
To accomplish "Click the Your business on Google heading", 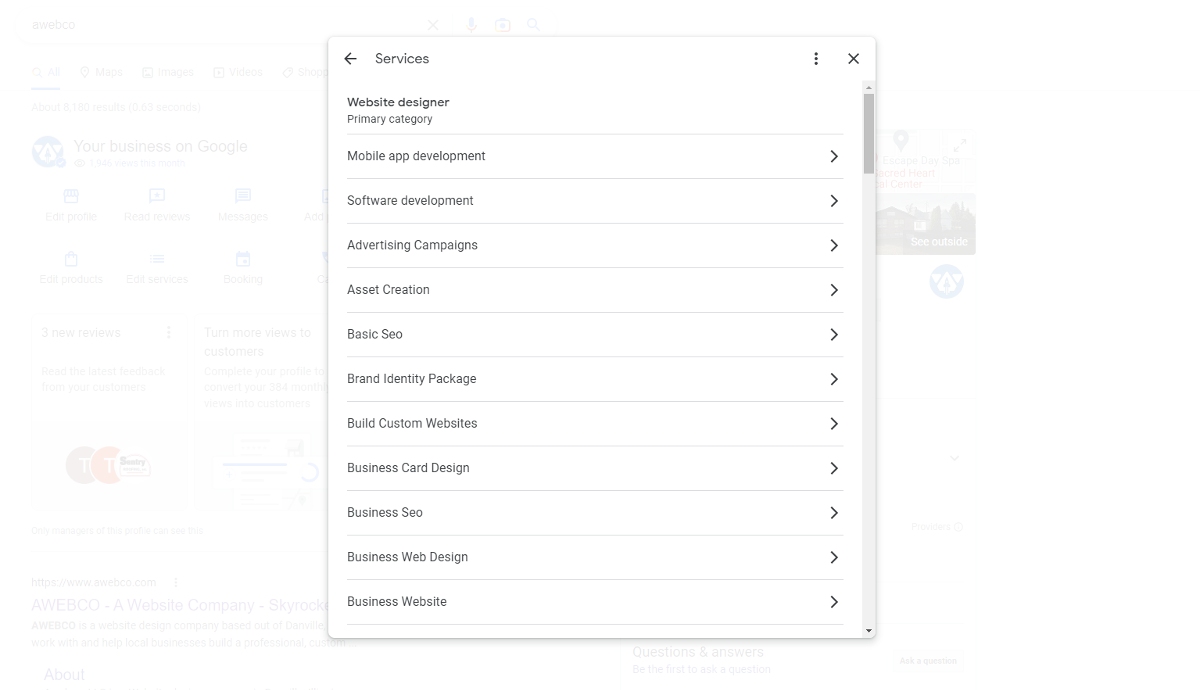I will click(x=160, y=146).
